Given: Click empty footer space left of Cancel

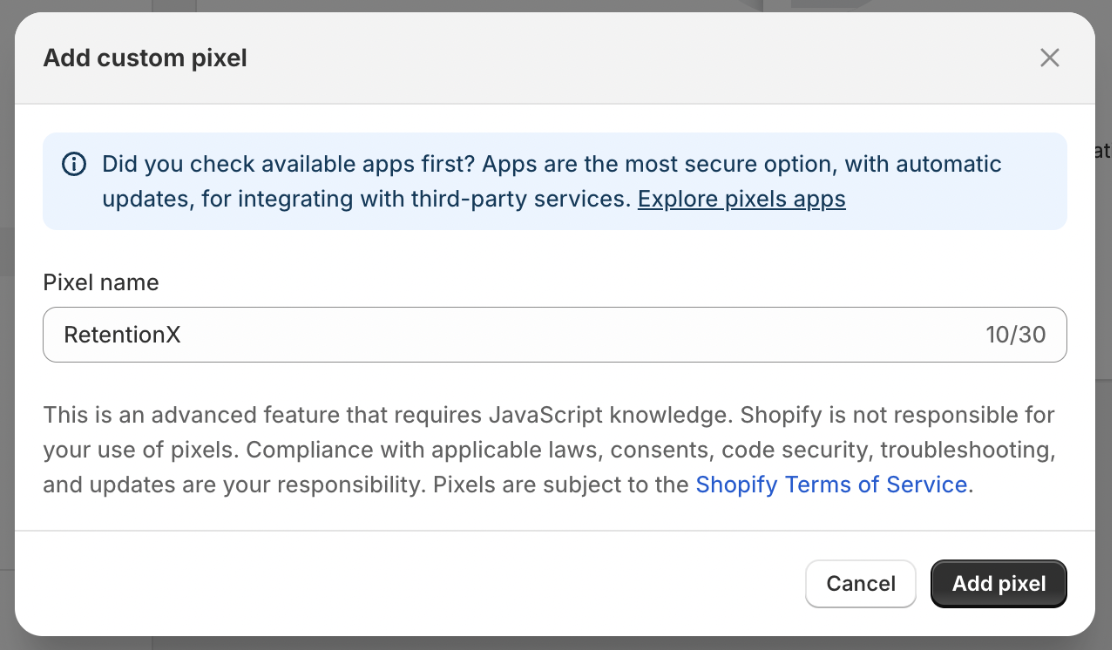Looking at the screenshot, I should pyautogui.click(x=400, y=584).
